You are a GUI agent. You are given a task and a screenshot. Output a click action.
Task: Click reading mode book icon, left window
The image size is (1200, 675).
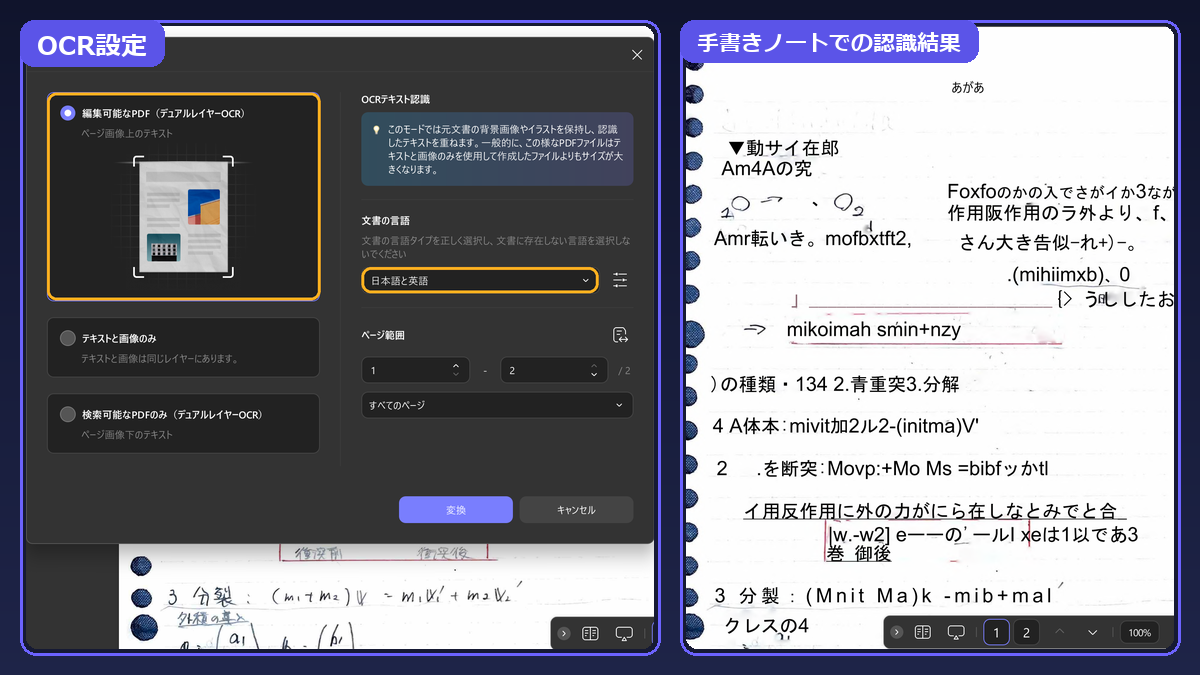click(x=591, y=633)
